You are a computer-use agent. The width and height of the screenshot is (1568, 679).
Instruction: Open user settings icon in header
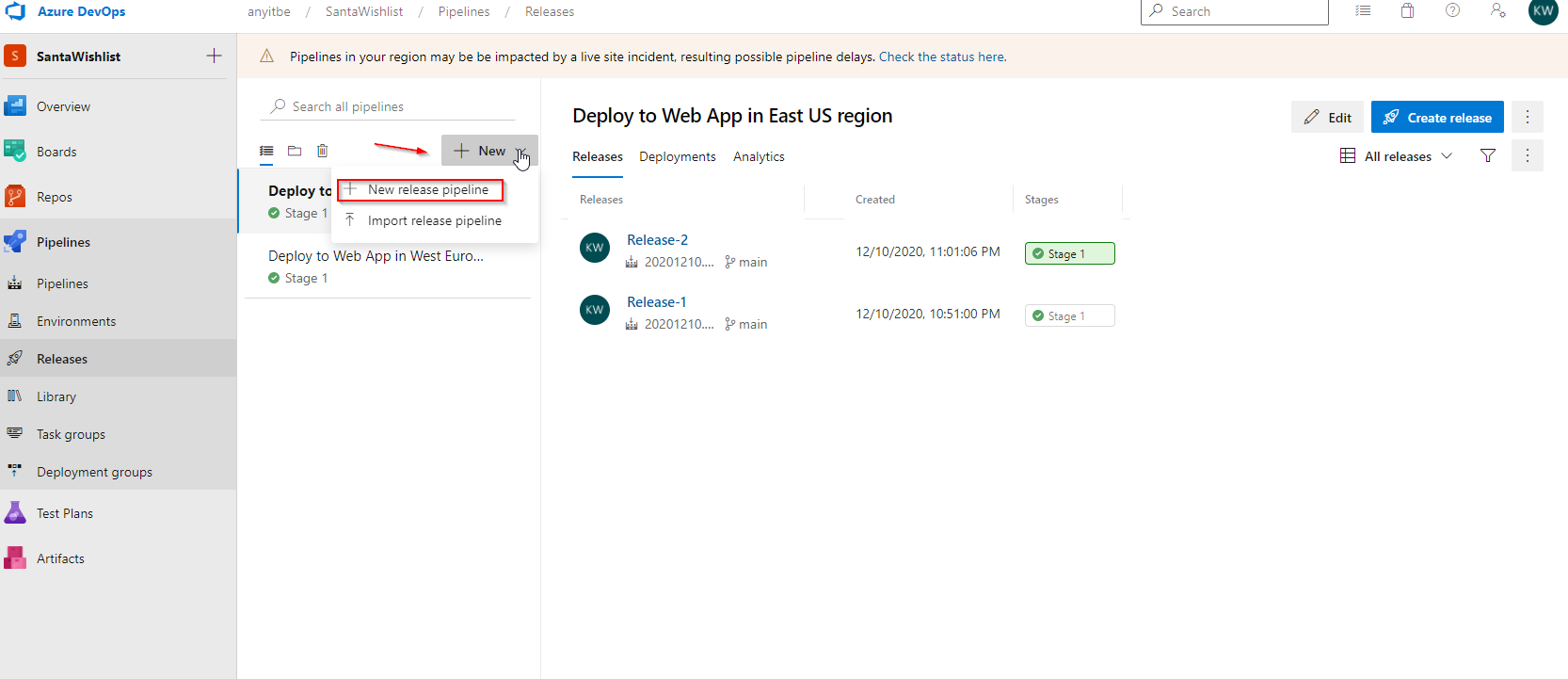(x=1498, y=11)
